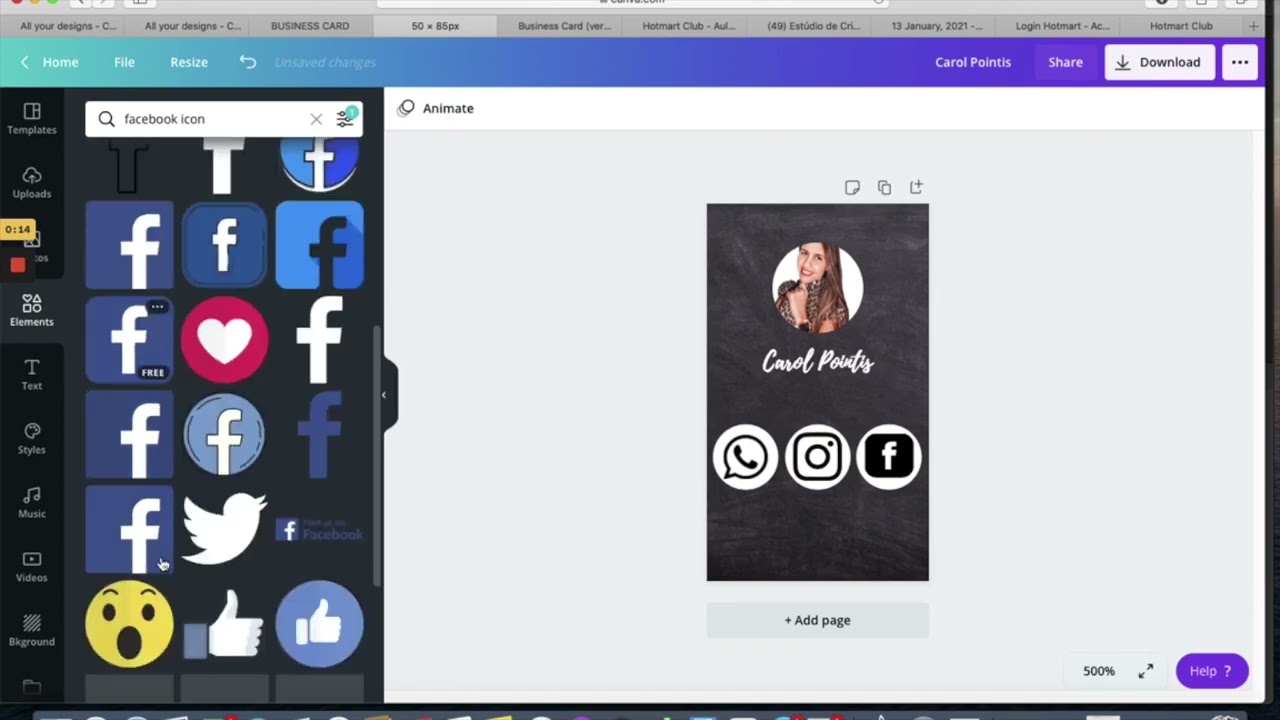Open the 500% zoom level control
This screenshot has height=720, width=1280.
[1098, 671]
